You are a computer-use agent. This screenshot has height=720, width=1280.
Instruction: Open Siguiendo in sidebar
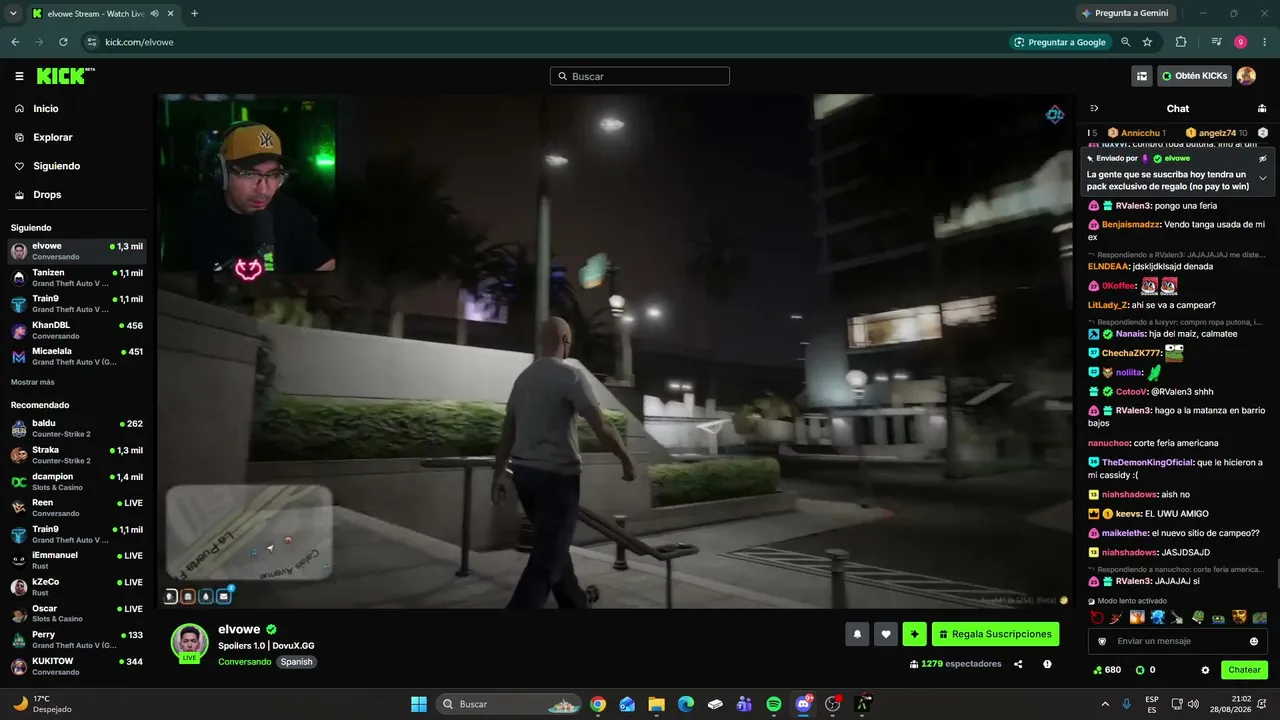77,166
